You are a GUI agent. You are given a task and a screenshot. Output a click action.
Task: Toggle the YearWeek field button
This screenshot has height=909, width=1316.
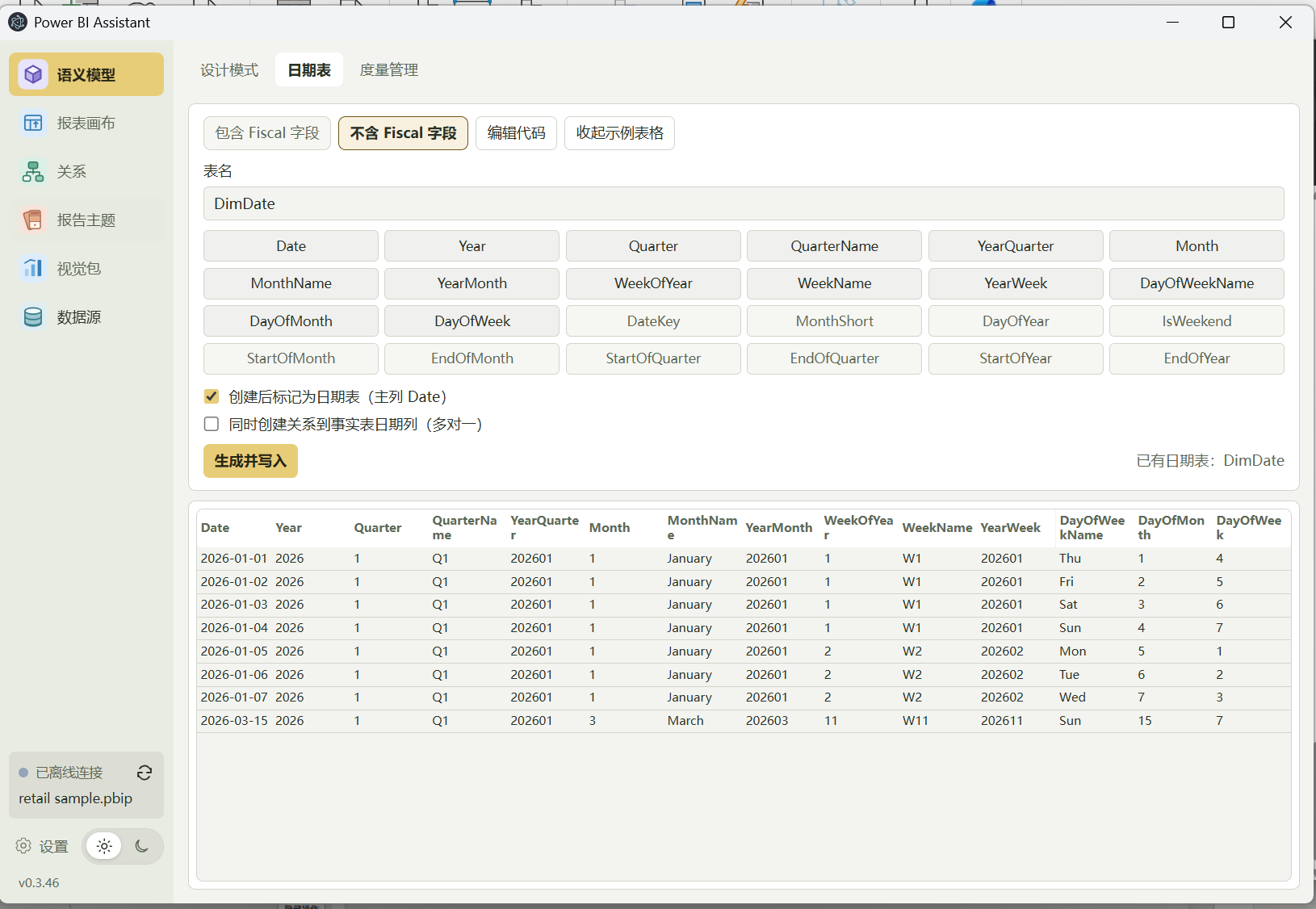pos(1016,283)
